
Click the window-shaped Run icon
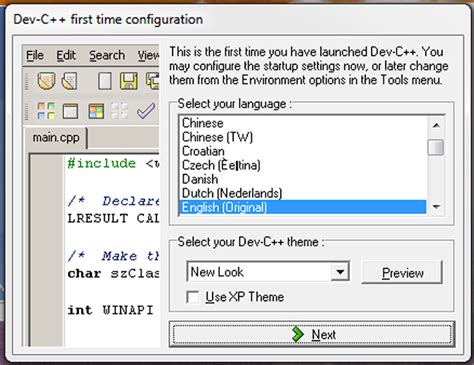click(x=70, y=111)
